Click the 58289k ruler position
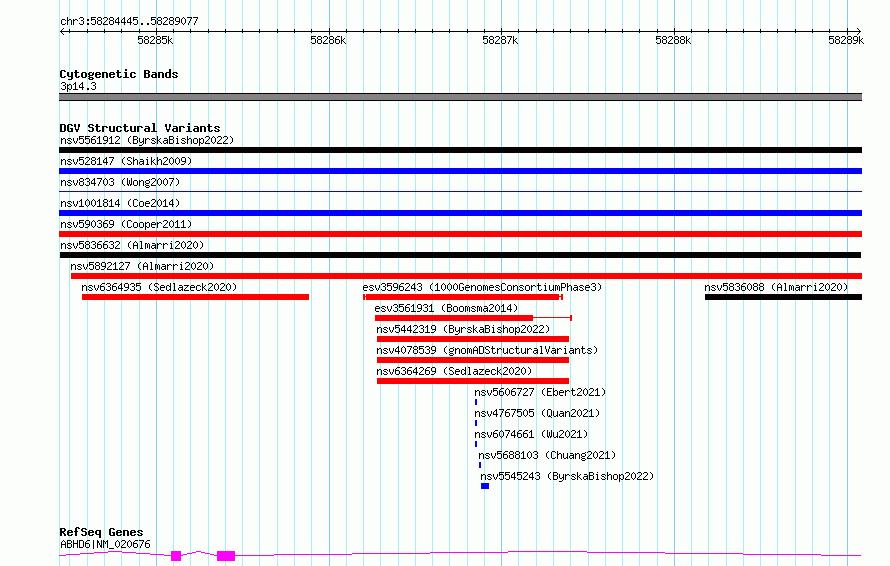This screenshot has width=890, height=566. point(846,40)
